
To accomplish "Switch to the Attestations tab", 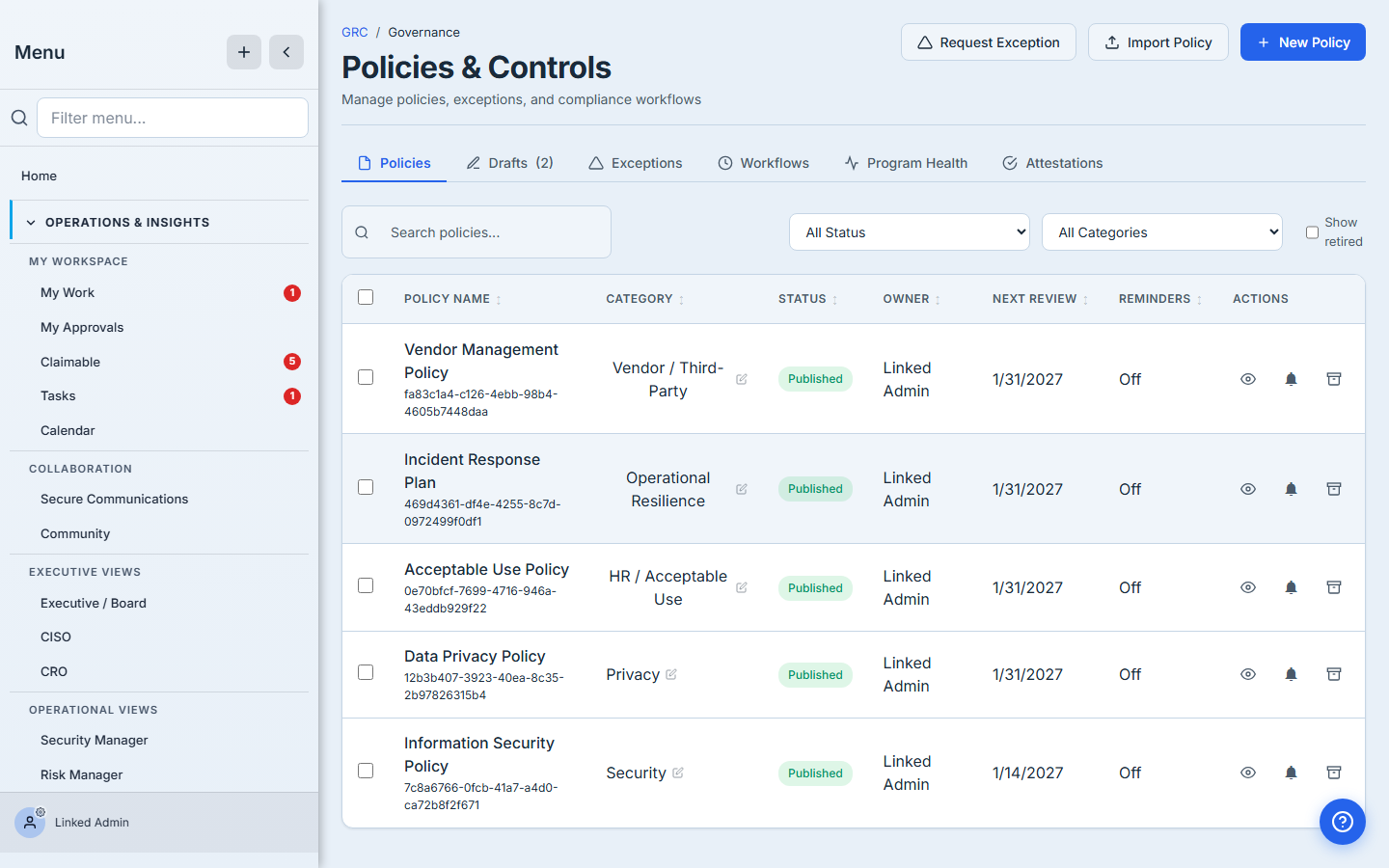I will click(1052, 163).
